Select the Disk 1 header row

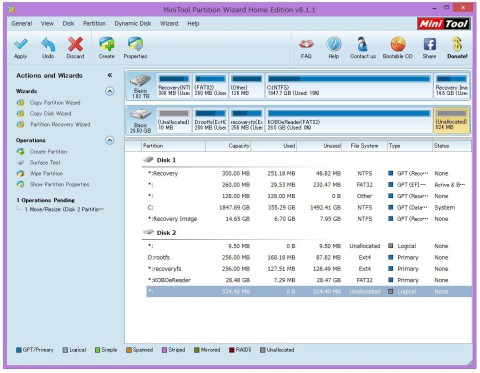click(x=307, y=160)
